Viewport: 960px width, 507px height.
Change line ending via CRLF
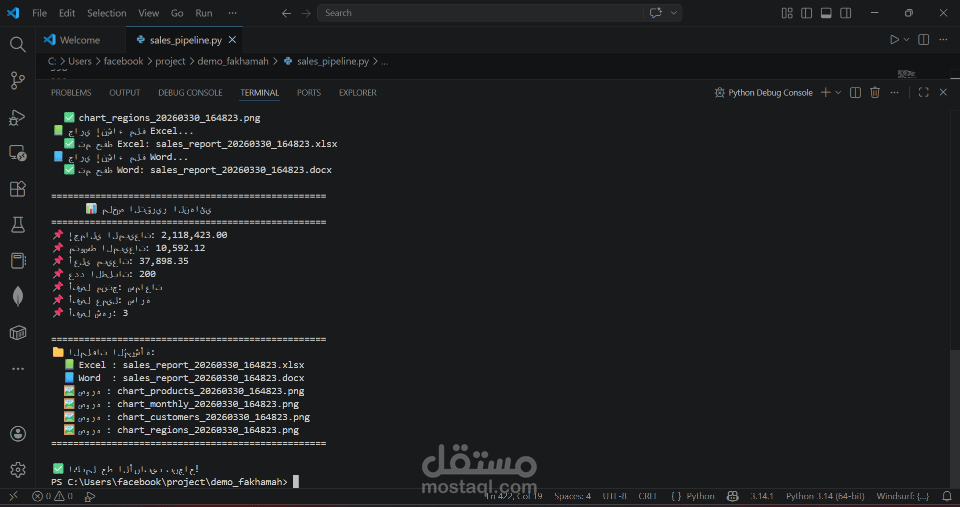tap(647, 496)
